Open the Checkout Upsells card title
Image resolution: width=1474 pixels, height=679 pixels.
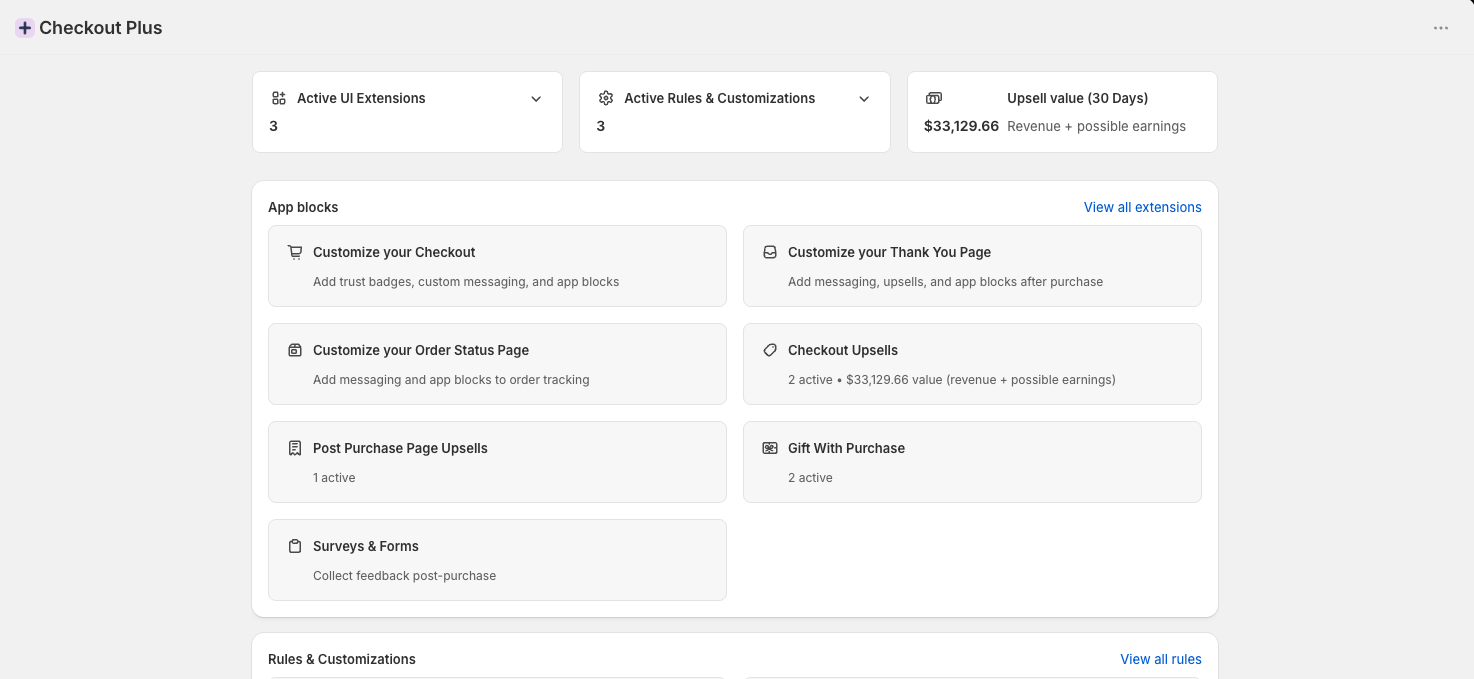point(843,350)
